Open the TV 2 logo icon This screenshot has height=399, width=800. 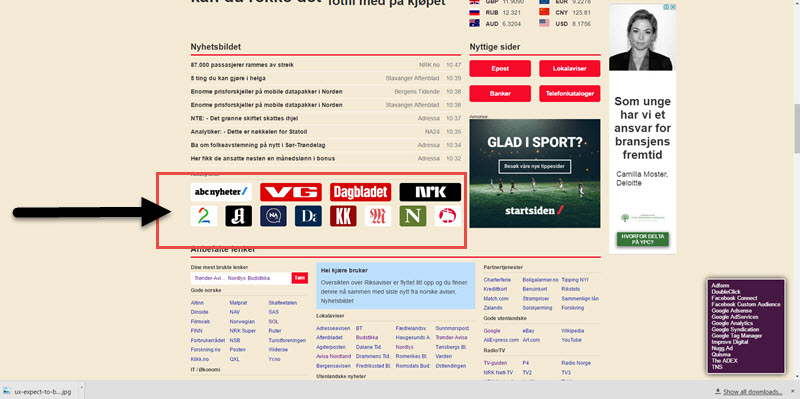coord(204,216)
